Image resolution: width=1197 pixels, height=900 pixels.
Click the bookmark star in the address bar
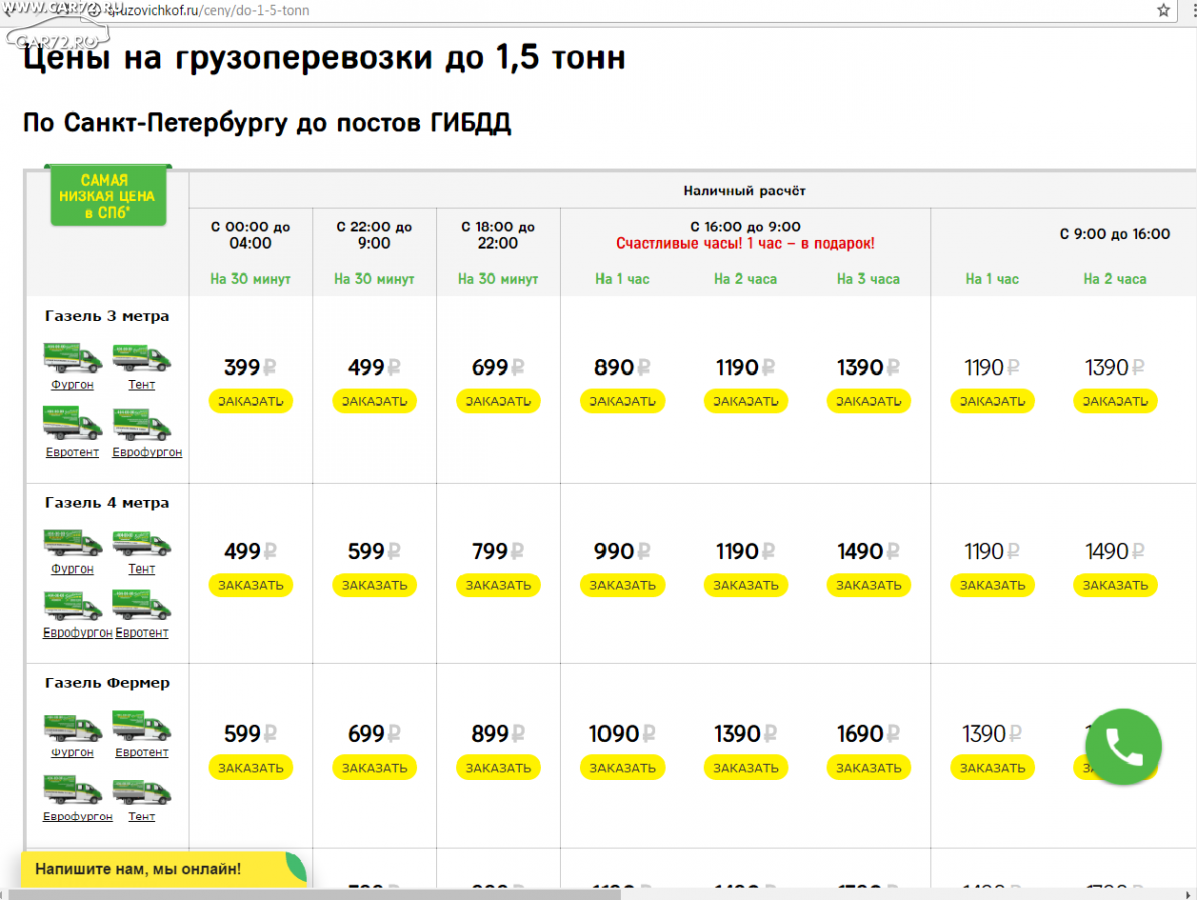tap(1163, 10)
